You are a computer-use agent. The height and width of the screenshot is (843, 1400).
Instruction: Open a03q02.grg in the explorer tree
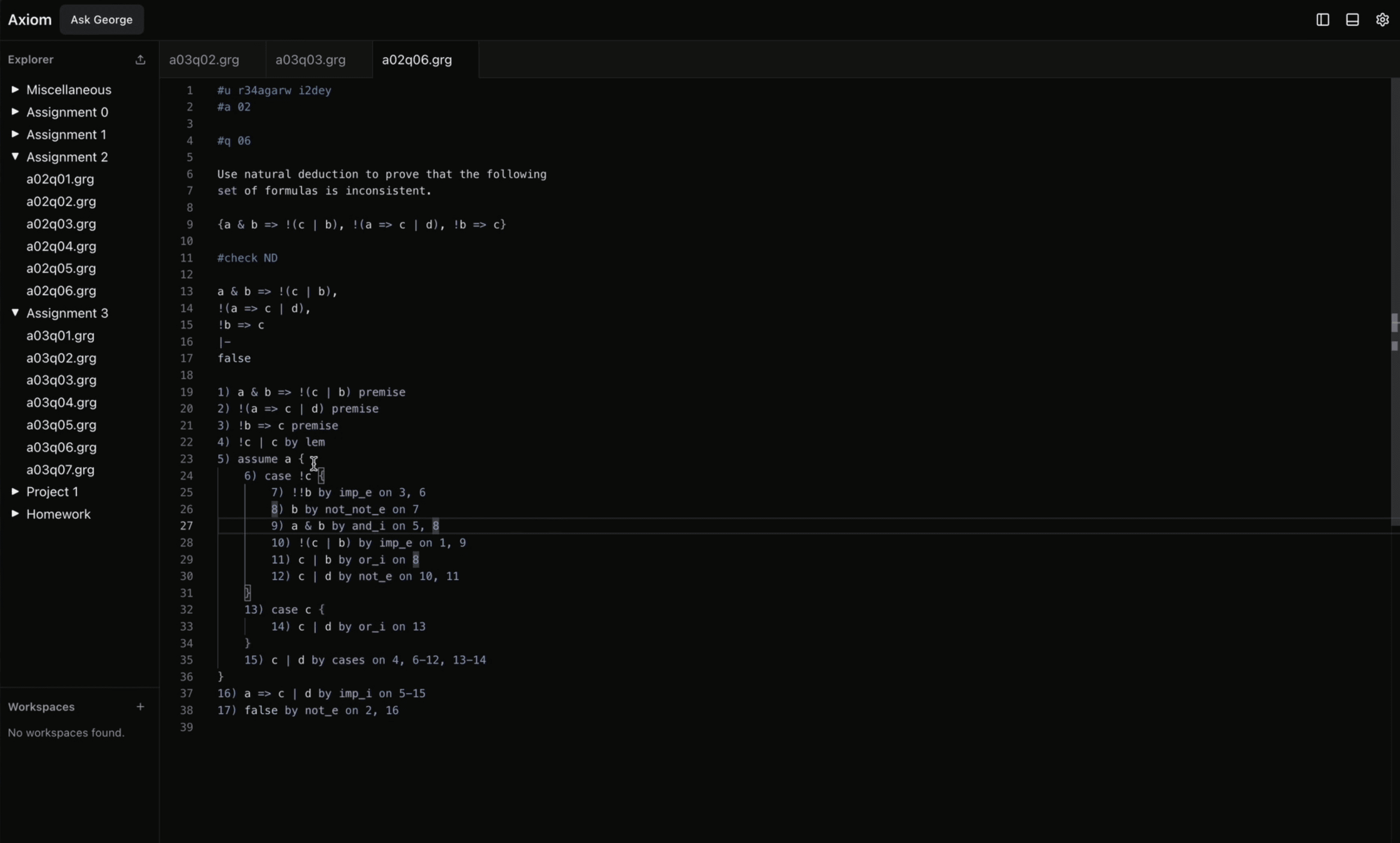point(61,358)
